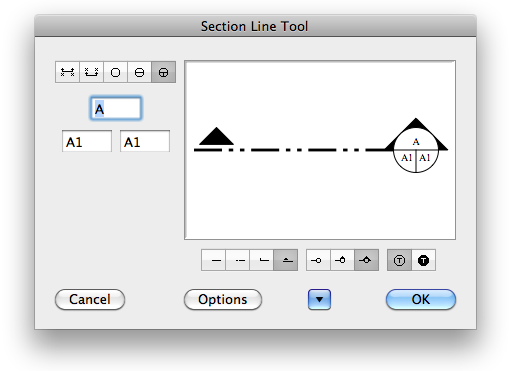Confirm the dialog with OK
Viewport: 510px width, 371px height.
421,299
